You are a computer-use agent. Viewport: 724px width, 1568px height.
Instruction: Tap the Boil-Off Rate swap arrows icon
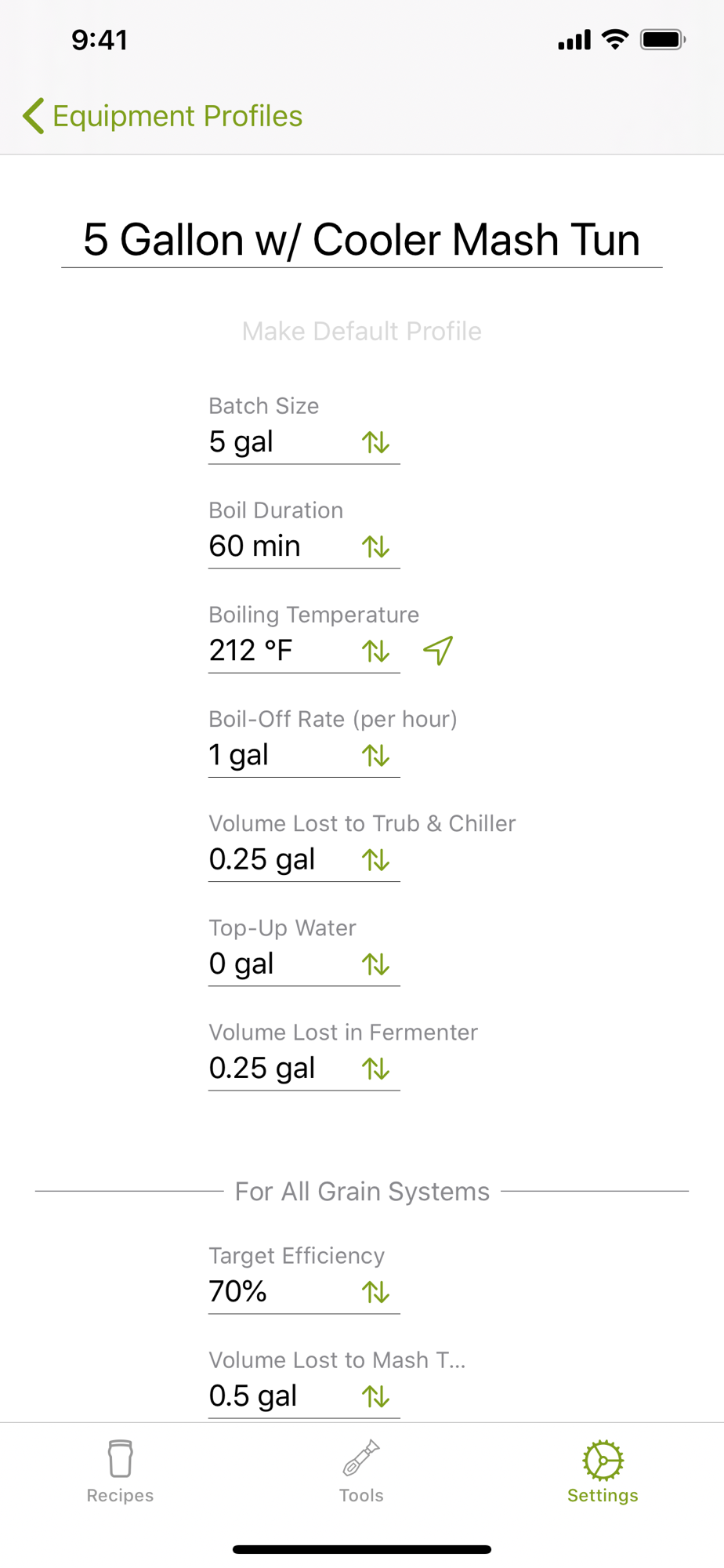click(376, 756)
